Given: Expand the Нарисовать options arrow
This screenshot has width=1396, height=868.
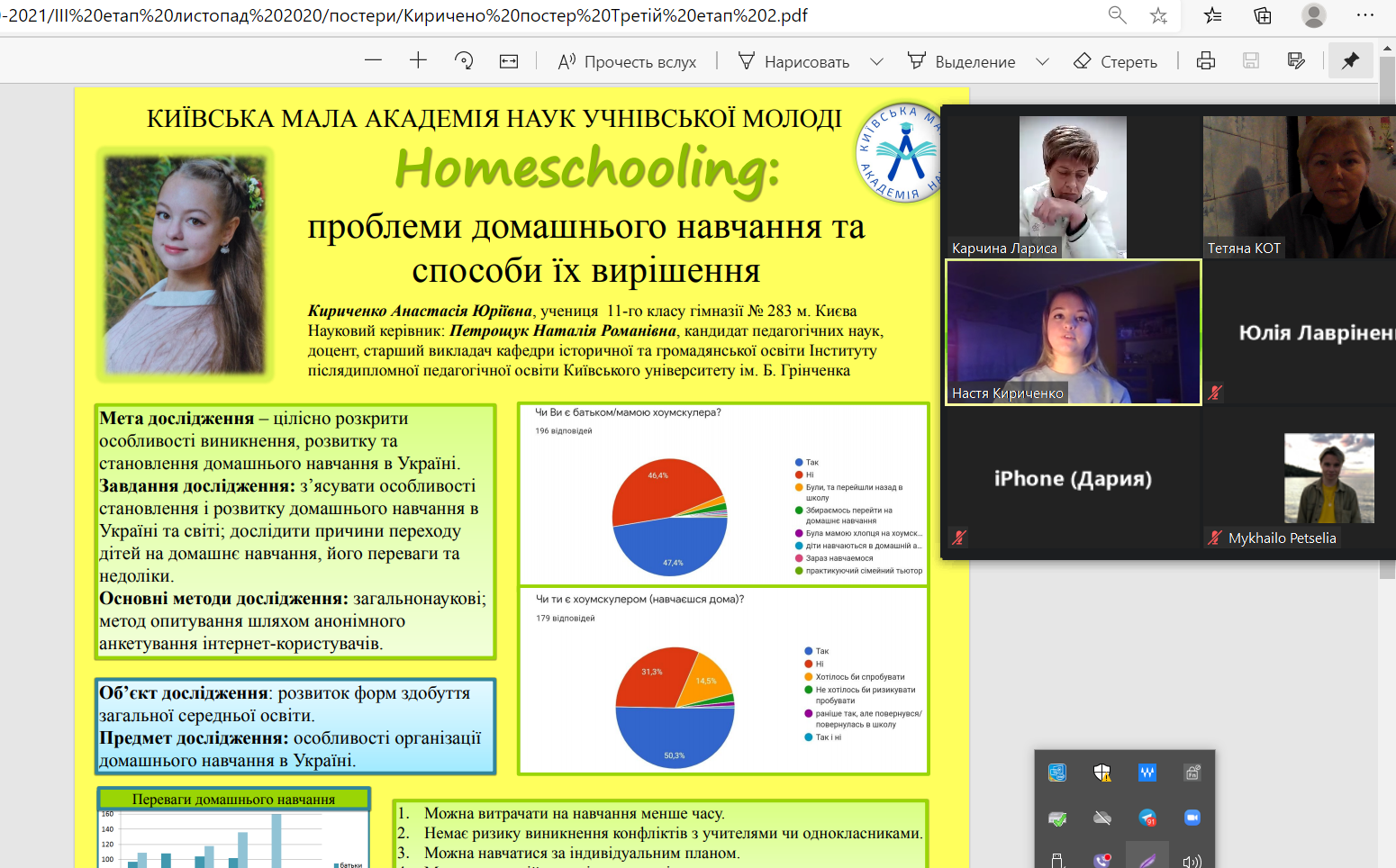Looking at the screenshot, I should click(x=876, y=61).
